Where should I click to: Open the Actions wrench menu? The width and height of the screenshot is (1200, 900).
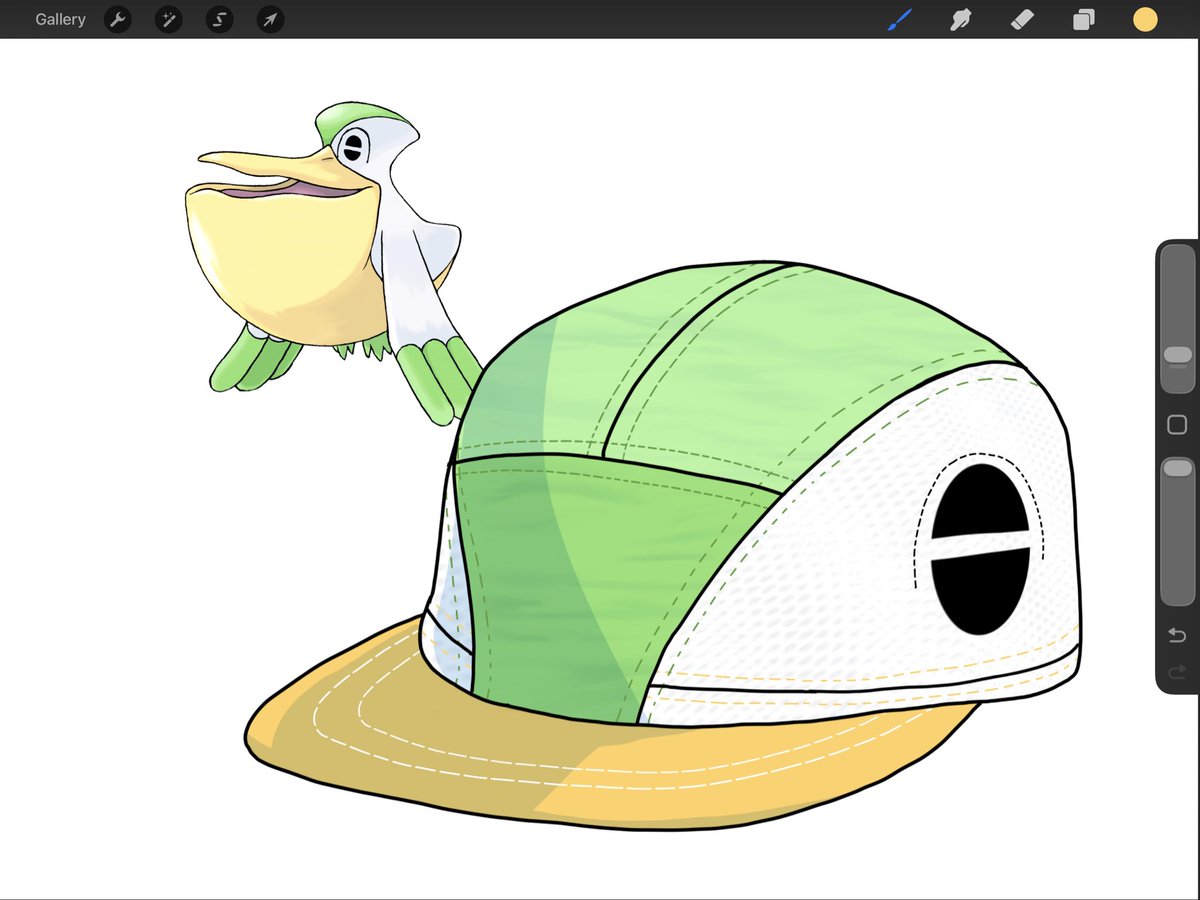(118, 19)
